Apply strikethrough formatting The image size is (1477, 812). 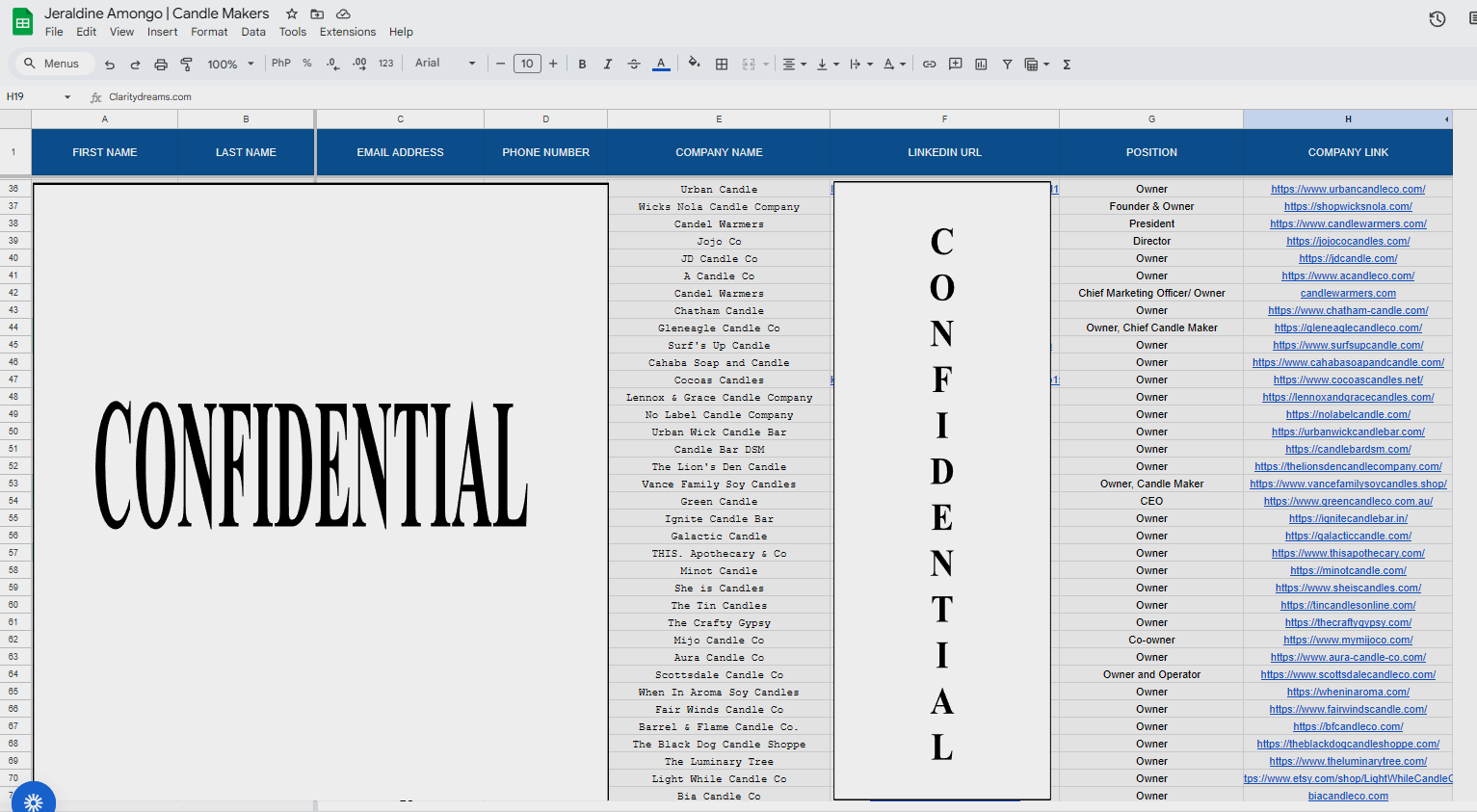(x=634, y=65)
